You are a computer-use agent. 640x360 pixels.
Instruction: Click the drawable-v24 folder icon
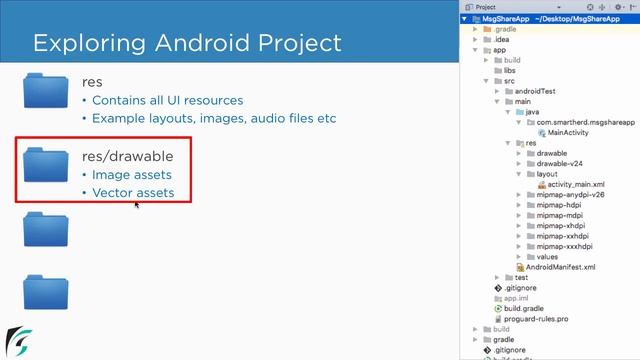[x=531, y=164]
